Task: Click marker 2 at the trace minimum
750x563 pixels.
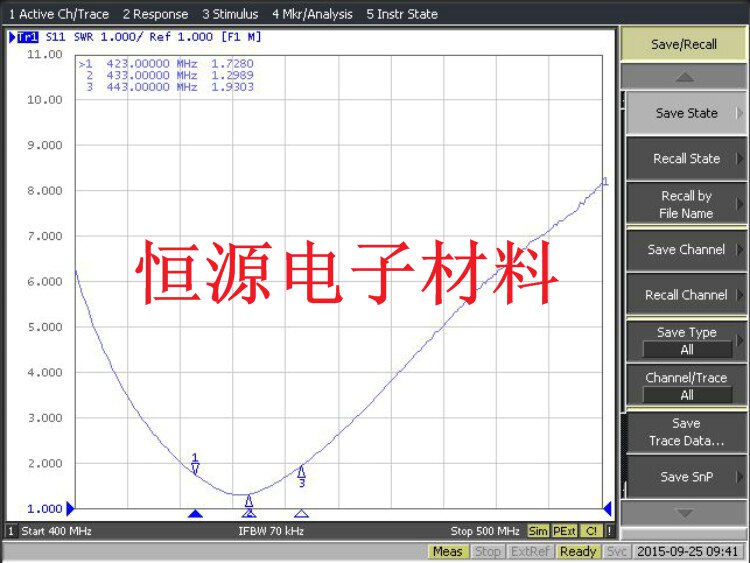Action: tap(249, 501)
